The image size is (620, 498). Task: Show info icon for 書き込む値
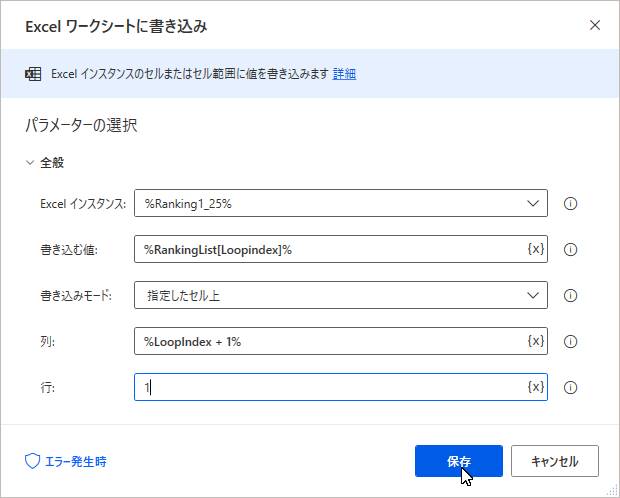[570, 250]
